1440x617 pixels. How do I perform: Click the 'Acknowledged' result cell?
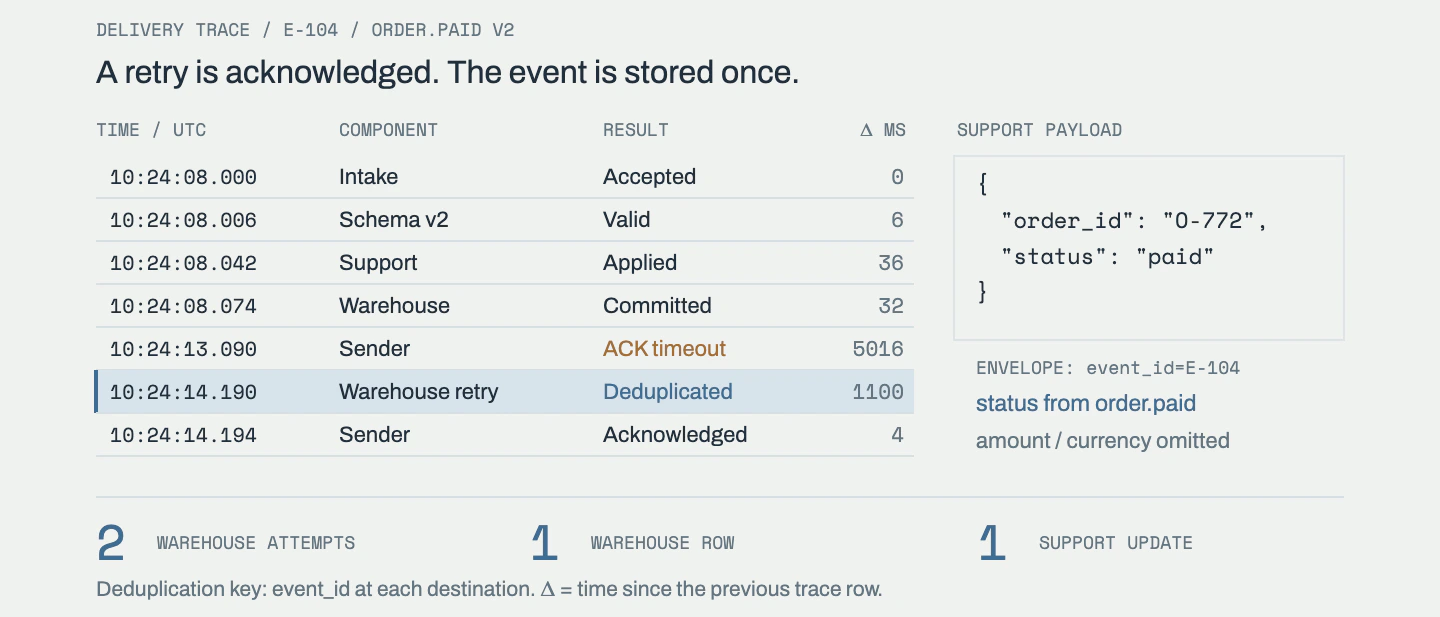[675, 435]
